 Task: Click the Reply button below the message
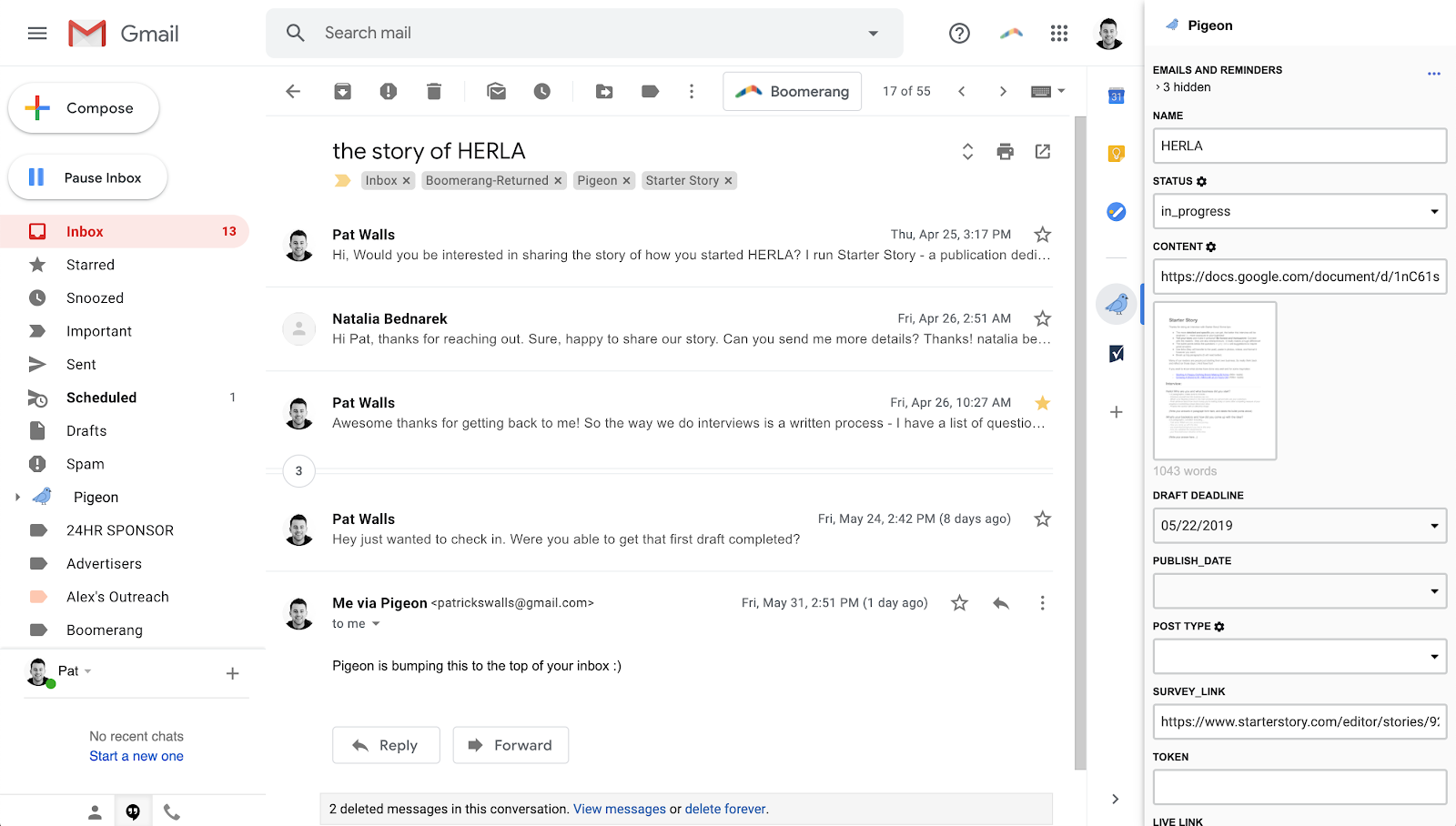[386, 745]
